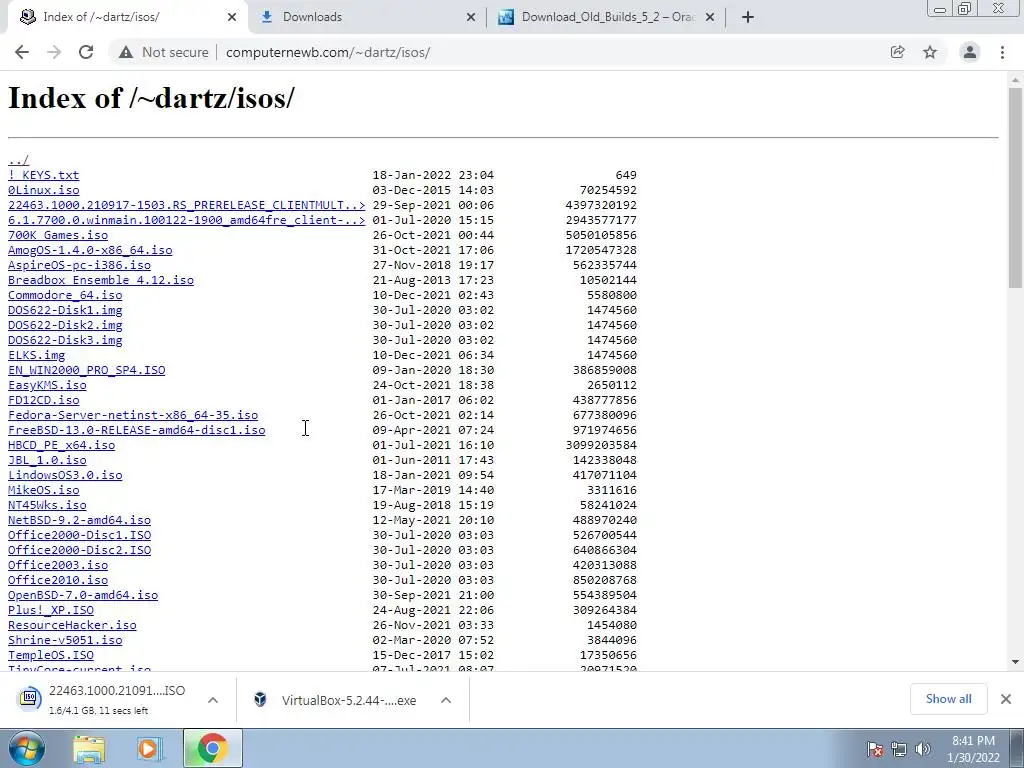
Task: Close the Index of /~dartz/isos/ tab
Action: pos(232,17)
